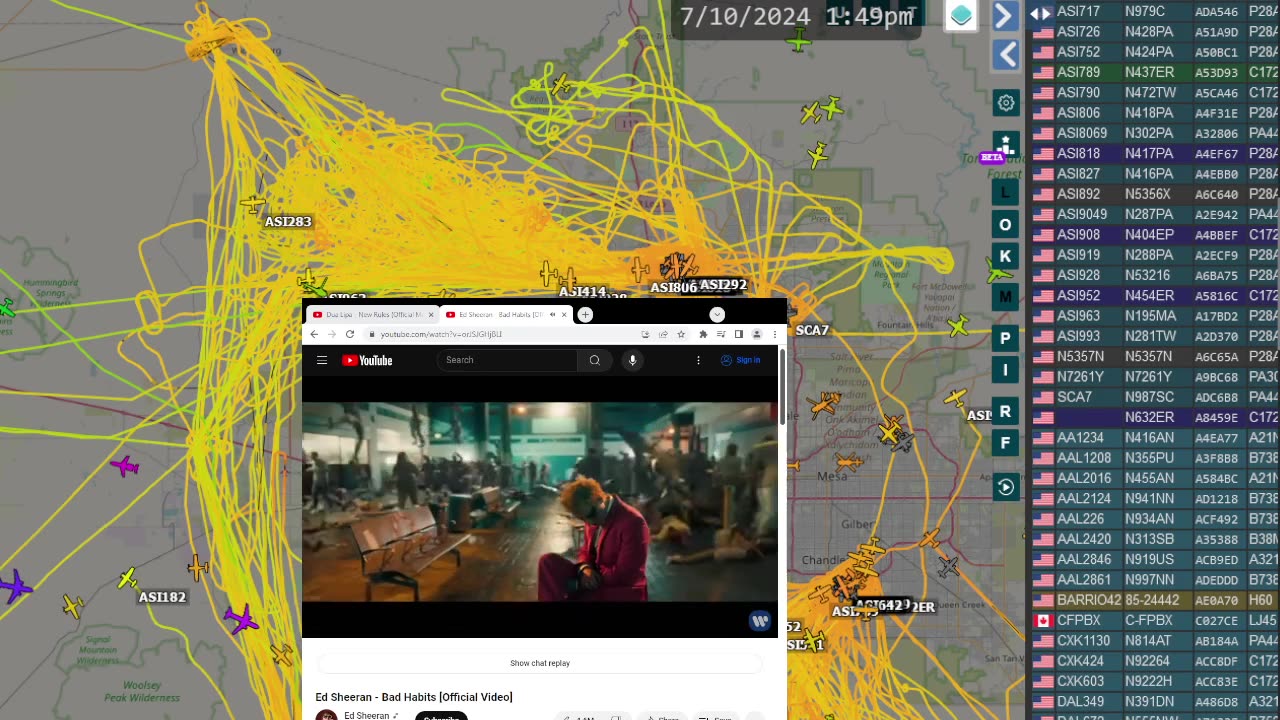Toggle the F map button
The image size is (1280, 720).
click(1005, 443)
